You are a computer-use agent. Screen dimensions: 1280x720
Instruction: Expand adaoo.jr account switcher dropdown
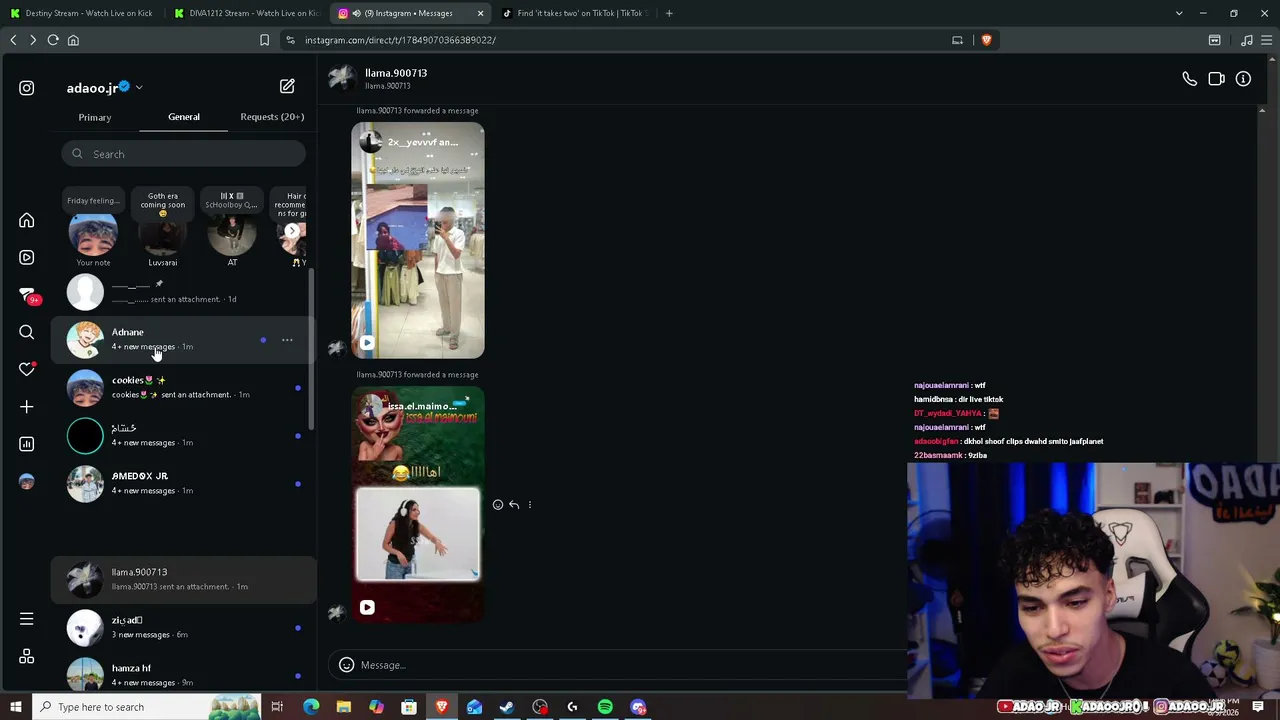139,88
